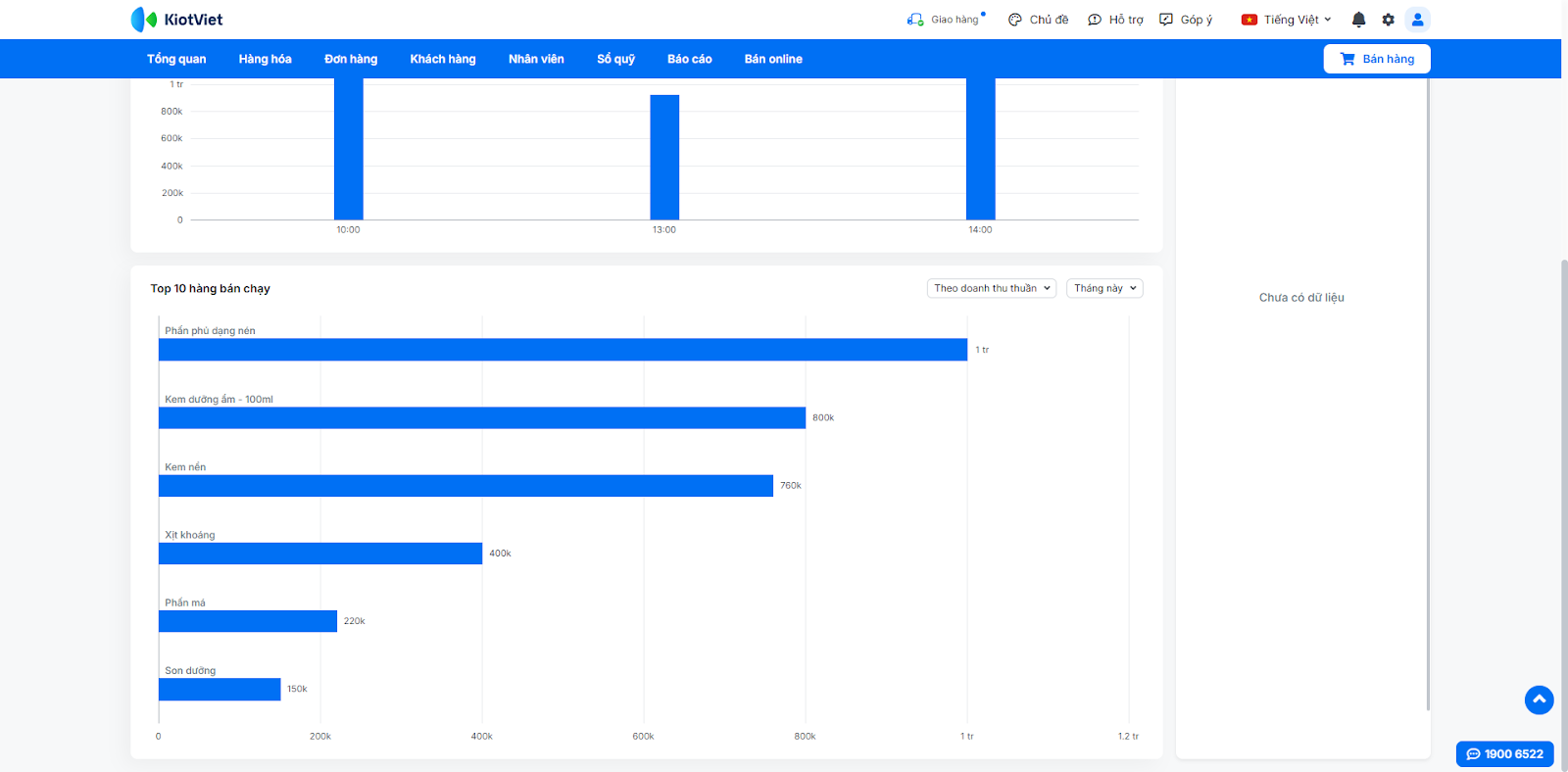This screenshot has width=1568, height=772.
Task: Open the Theo doanh thu thuần dropdown
Action: (x=992, y=288)
